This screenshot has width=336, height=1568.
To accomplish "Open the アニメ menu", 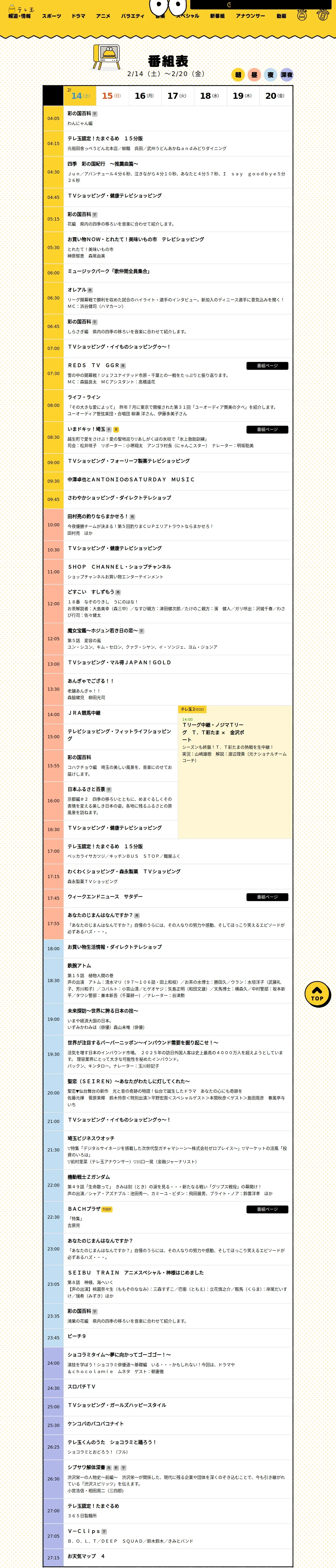I will pos(103,16).
